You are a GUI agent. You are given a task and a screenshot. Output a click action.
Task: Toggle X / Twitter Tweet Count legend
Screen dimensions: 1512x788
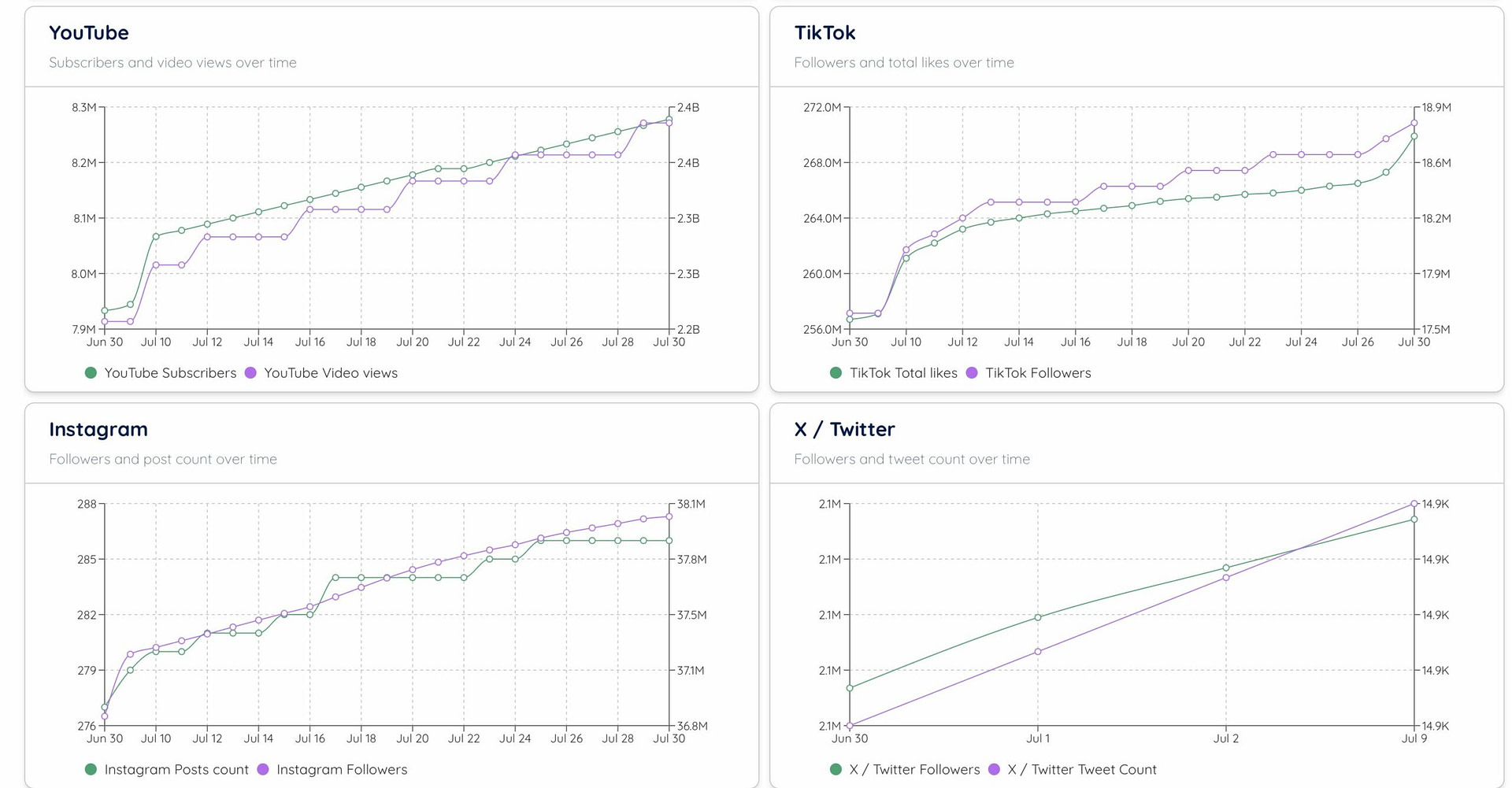1082,770
